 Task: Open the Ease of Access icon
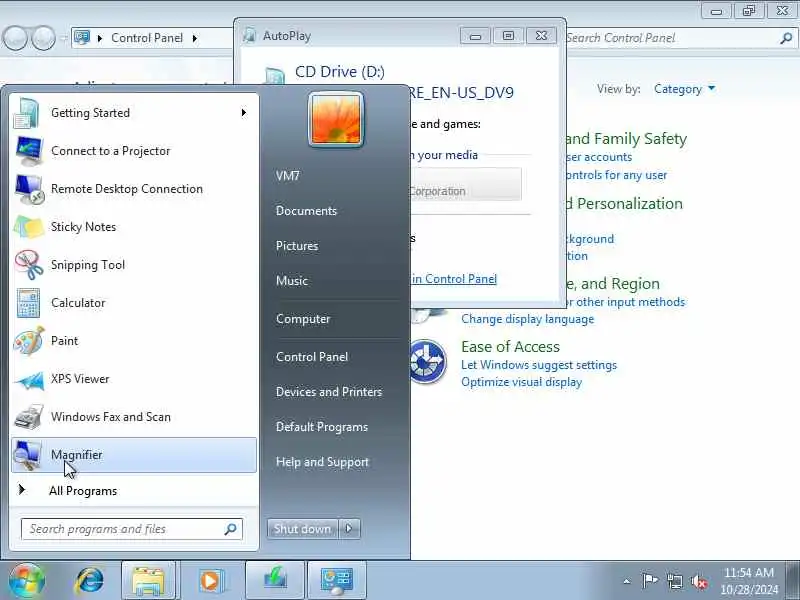[x=428, y=362]
